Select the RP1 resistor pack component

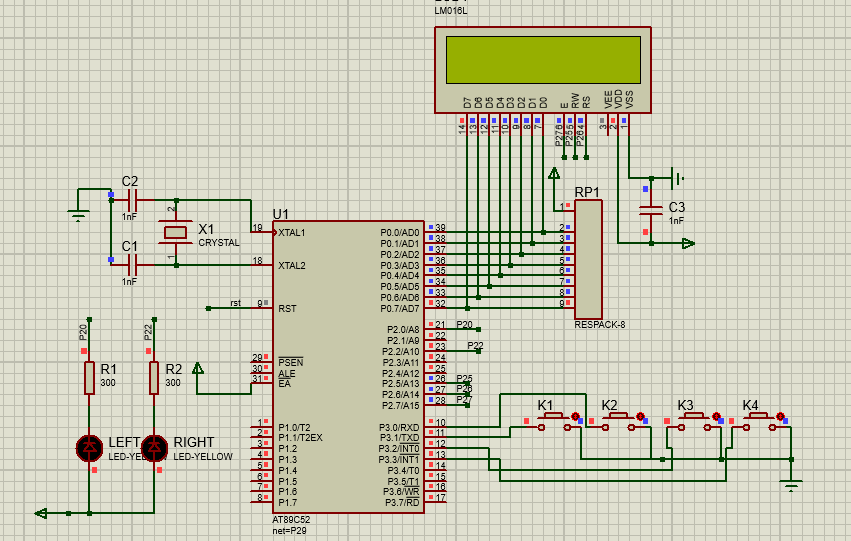[588, 259]
